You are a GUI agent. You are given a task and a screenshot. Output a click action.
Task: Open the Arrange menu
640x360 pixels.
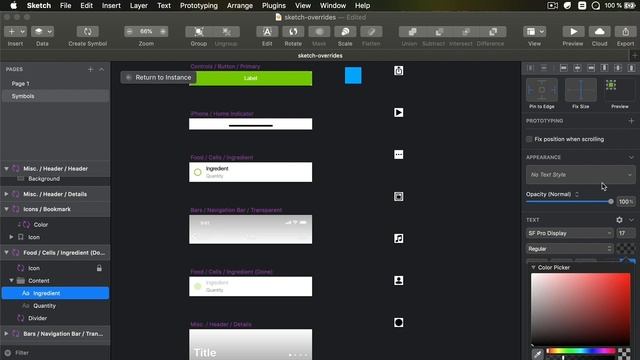click(x=240, y=6)
